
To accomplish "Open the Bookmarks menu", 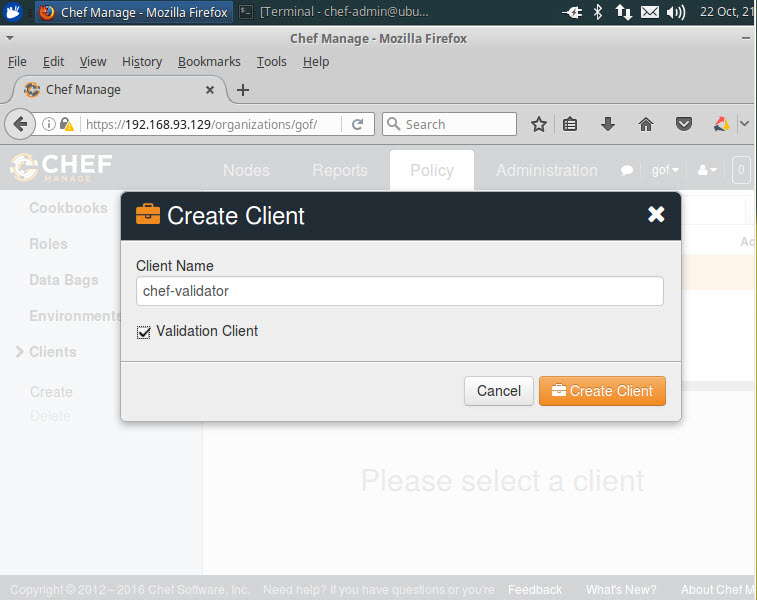I will click(209, 62).
